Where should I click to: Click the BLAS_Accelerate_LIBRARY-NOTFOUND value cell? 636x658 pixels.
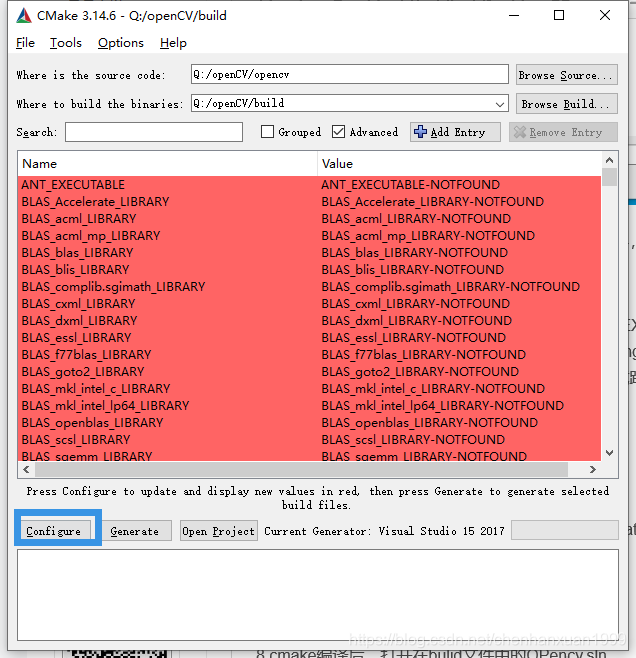point(433,202)
